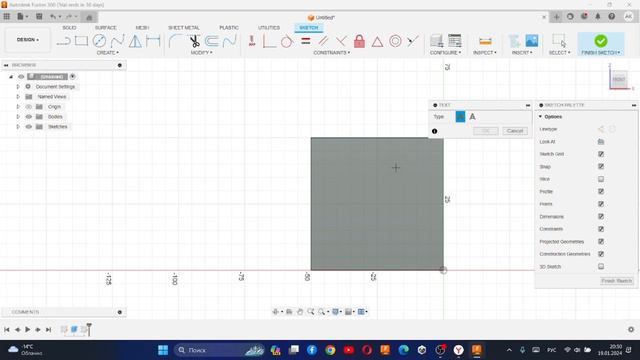Open the Modify dropdown menu
This screenshot has width=640, height=360.
click(x=201, y=53)
